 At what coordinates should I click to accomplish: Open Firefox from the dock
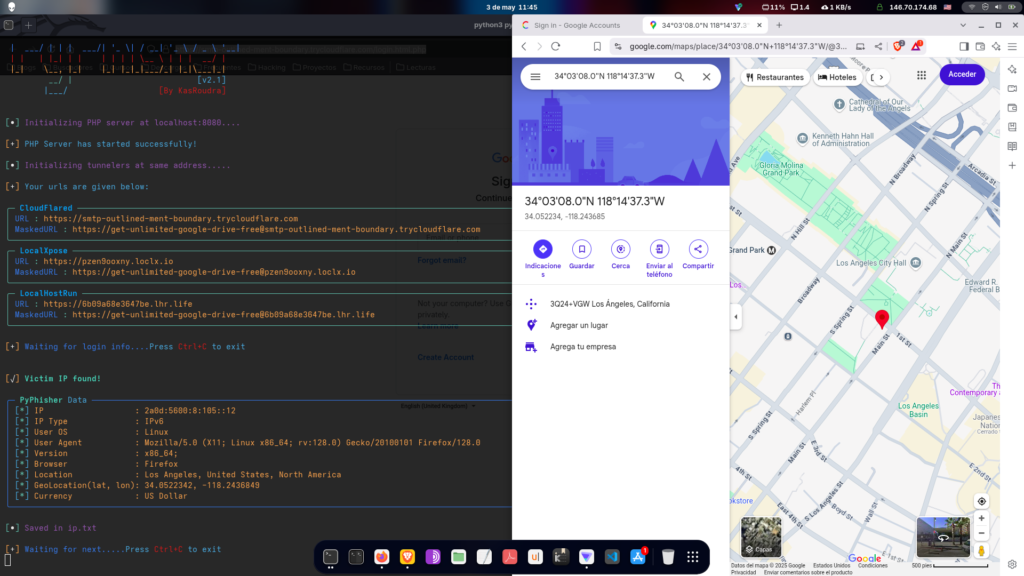coord(381,556)
